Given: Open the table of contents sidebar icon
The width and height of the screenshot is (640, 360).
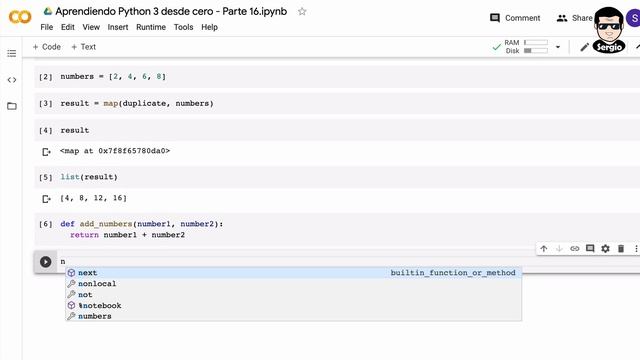Looking at the screenshot, I should (12, 53).
